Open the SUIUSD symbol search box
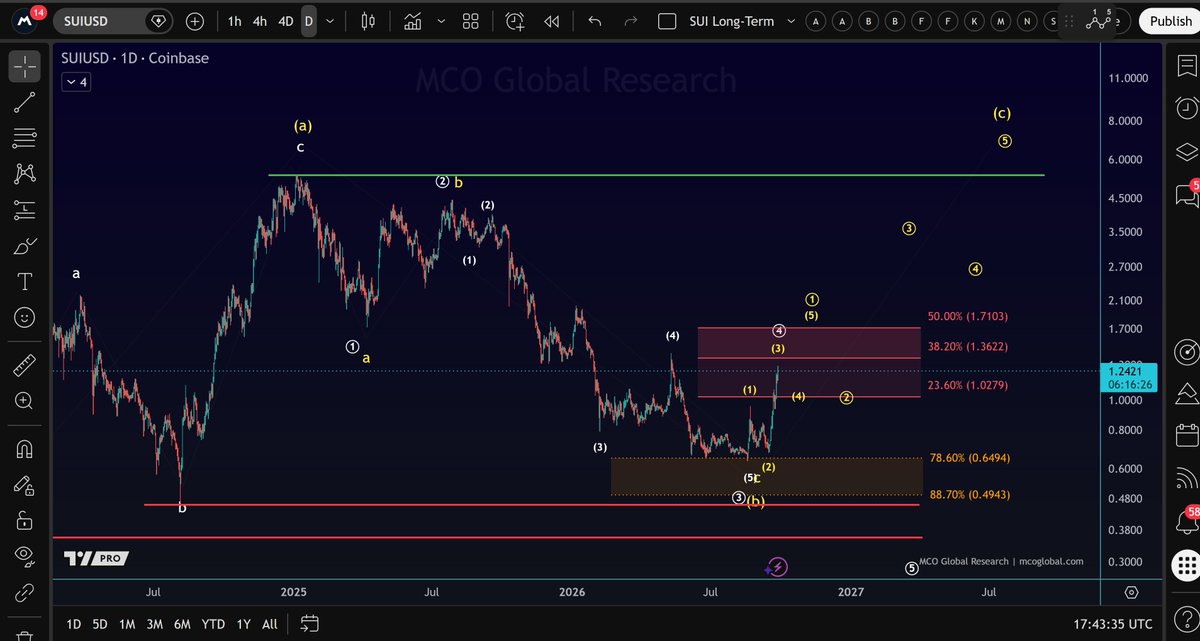This screenshot has width=1200, height=641. [113, 21]
